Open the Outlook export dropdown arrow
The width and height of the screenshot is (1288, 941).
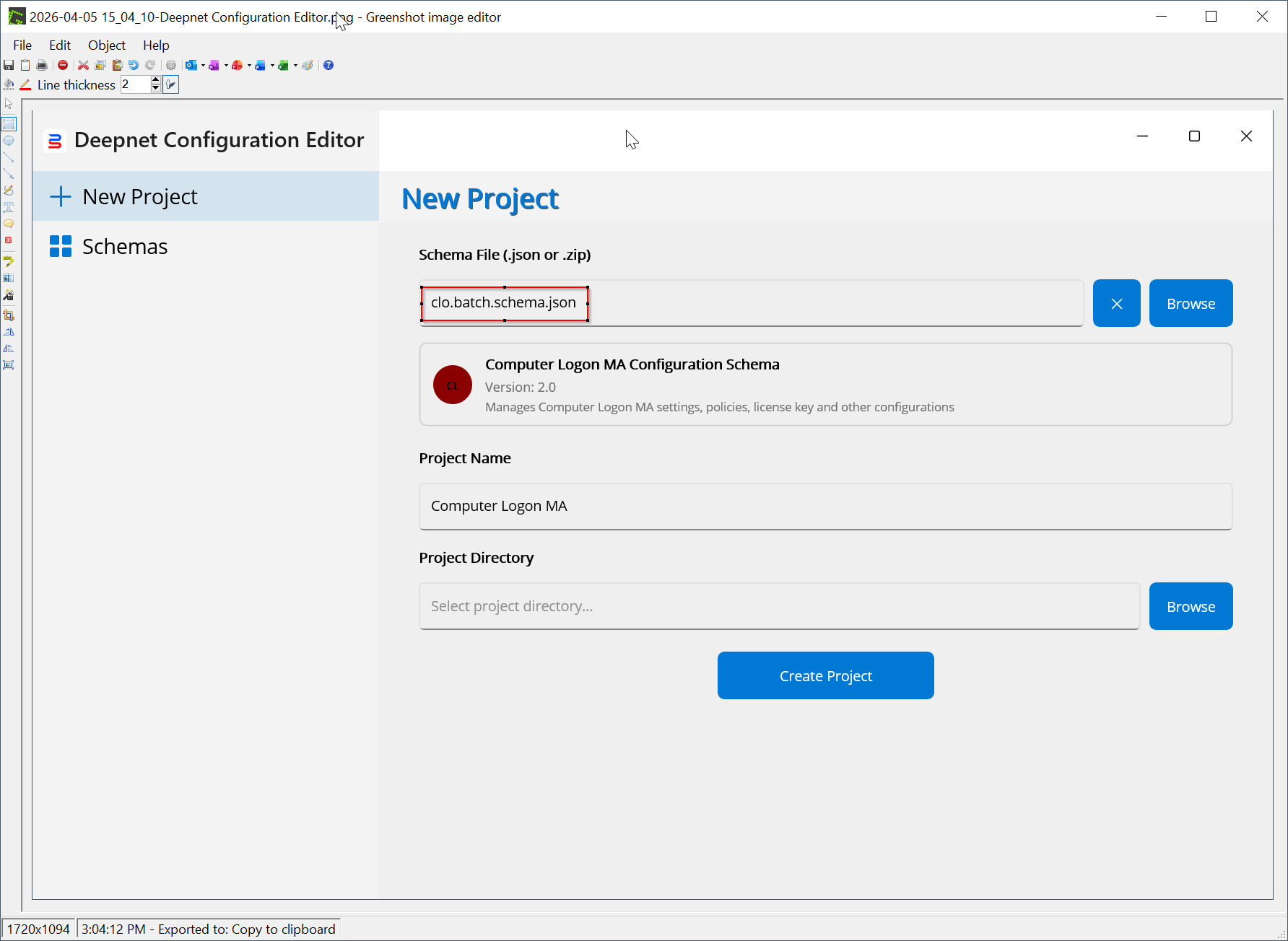[x=203, y=65]
